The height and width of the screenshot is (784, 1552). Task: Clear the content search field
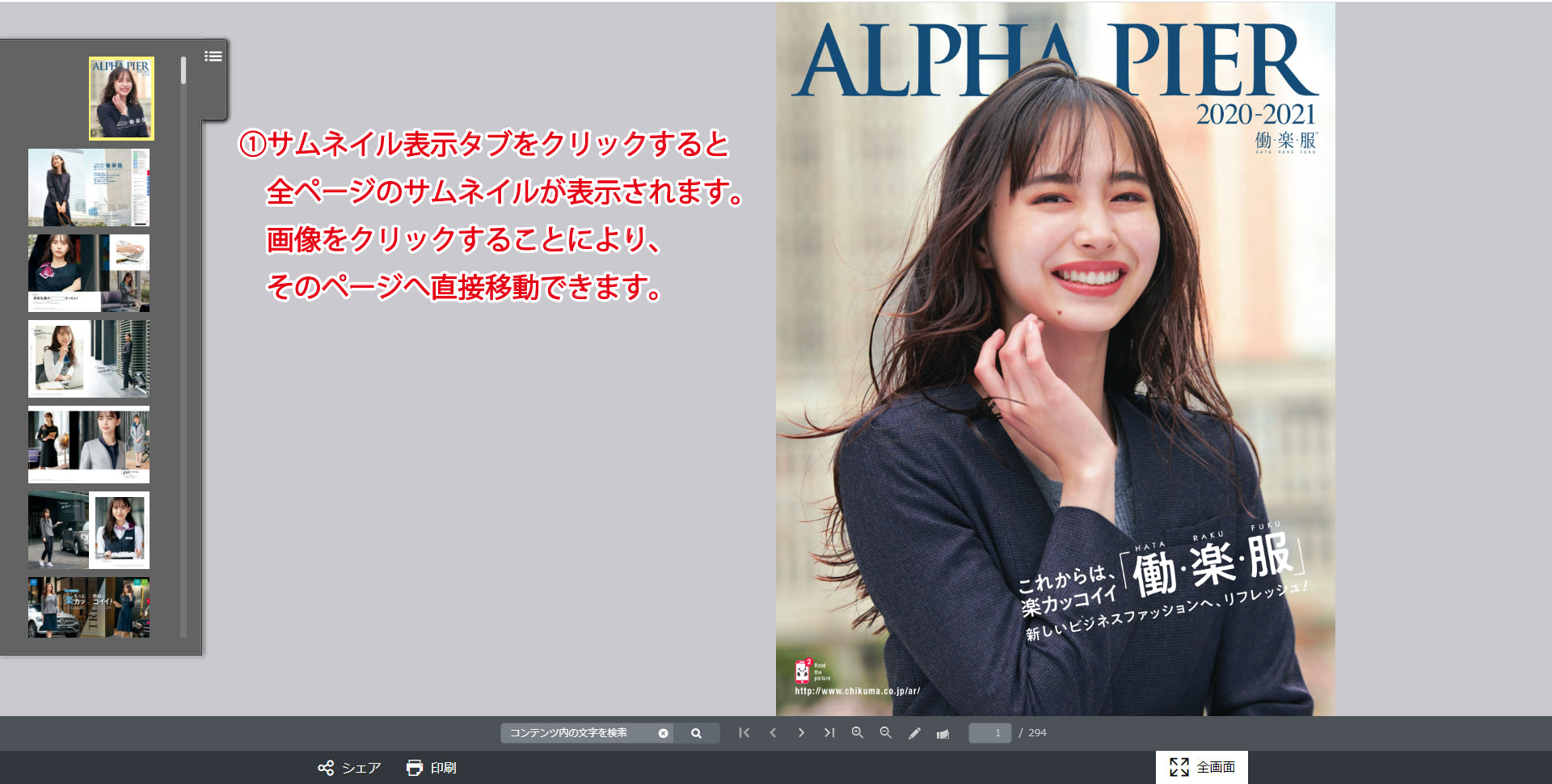[x=663, y=733]
